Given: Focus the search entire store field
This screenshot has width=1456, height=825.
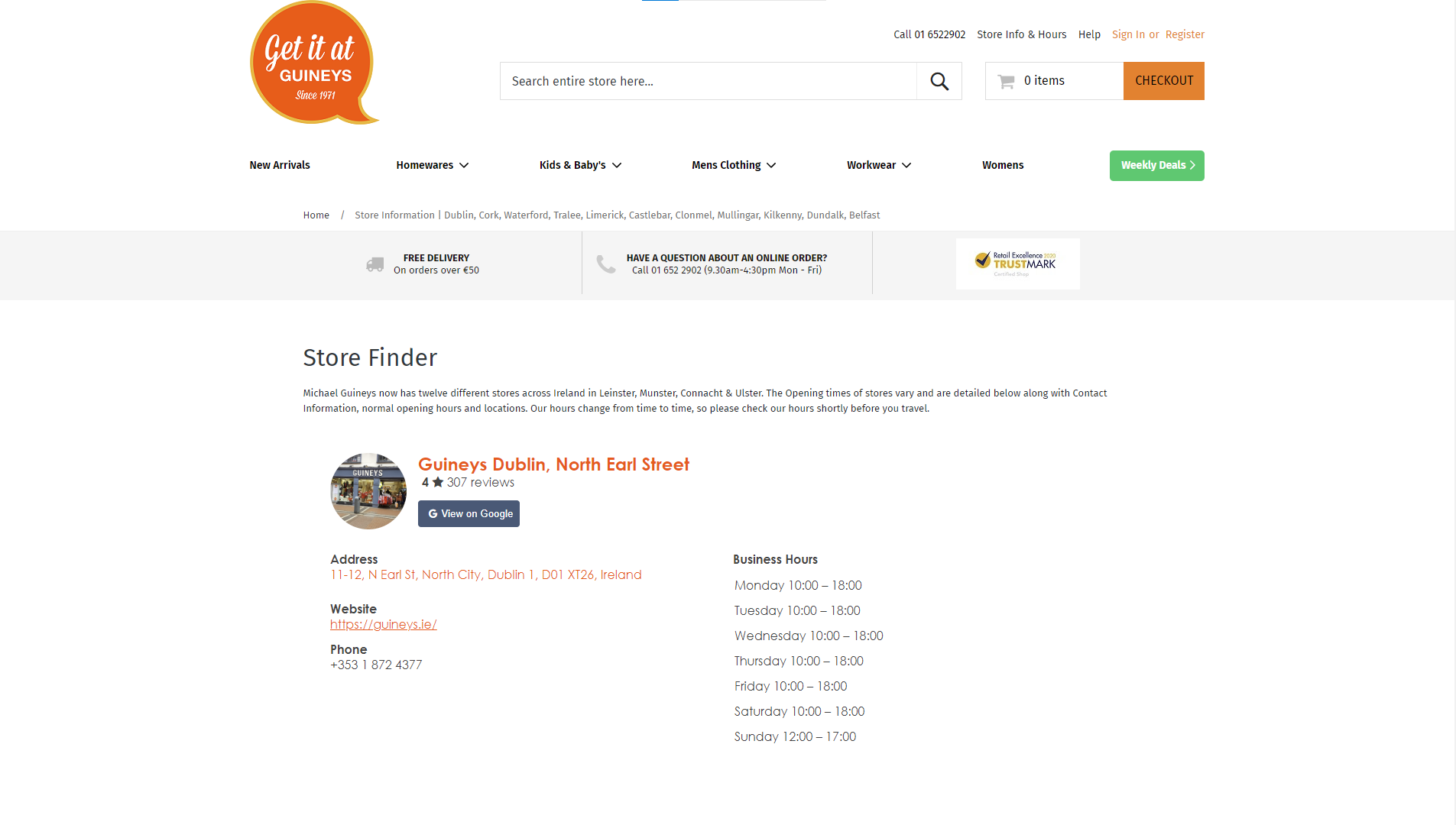Looking at the screenshot, I should tap(709, 81).
